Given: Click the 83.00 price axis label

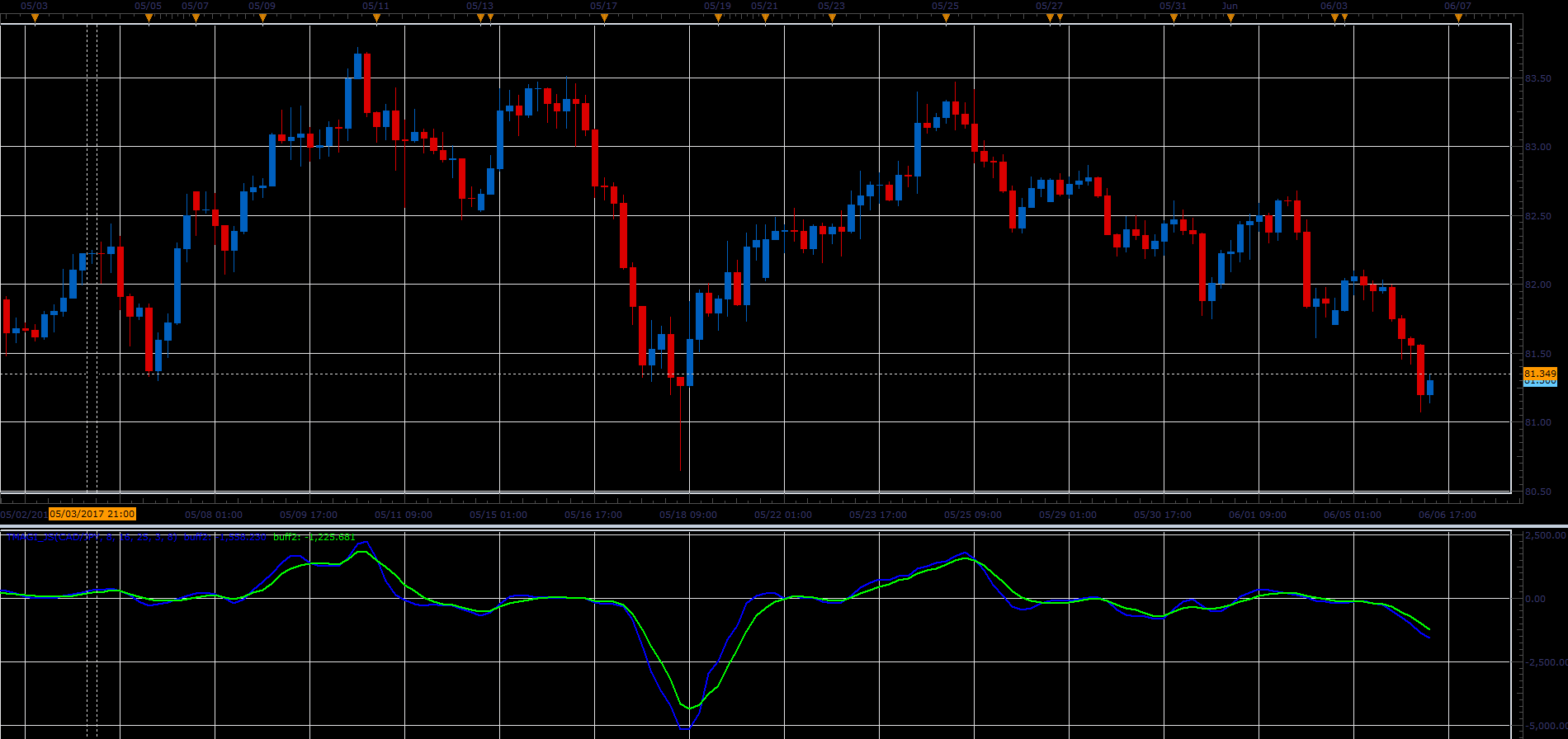Looking at the screenshot, I should point(1538,147).
